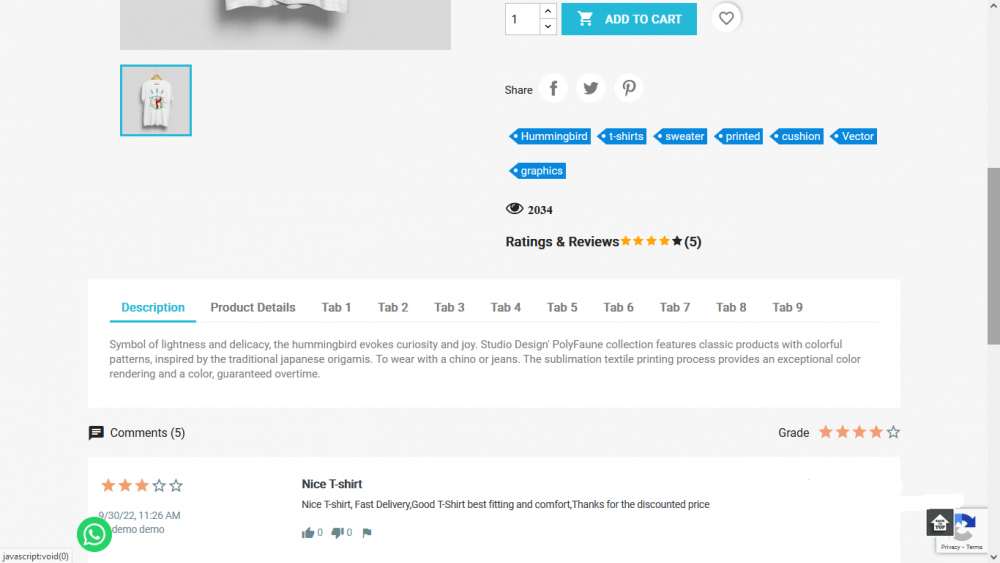Decrease quantity with down arrow

(x=547, y=27)
